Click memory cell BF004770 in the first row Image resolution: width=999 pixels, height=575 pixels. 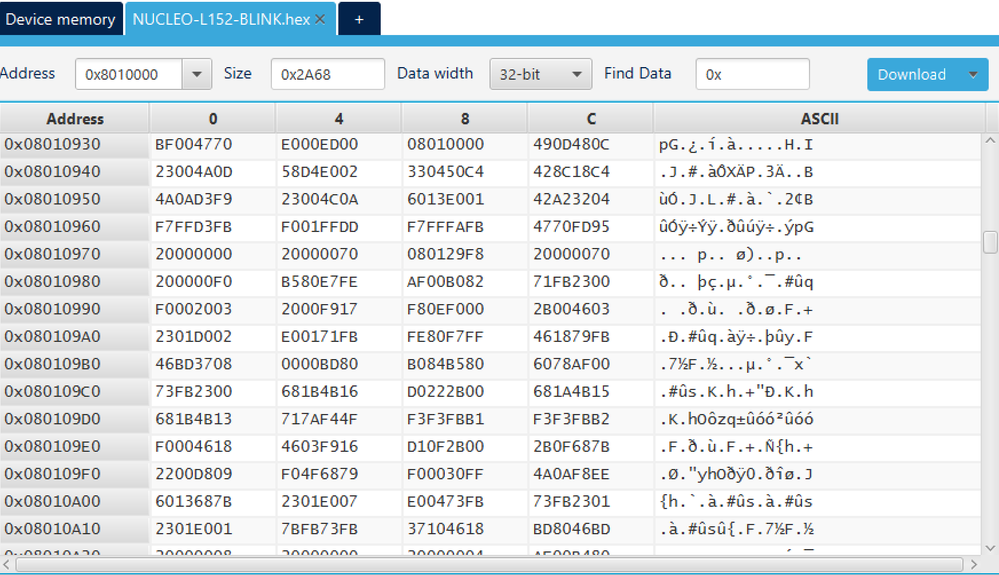click(x=193, y=145)
